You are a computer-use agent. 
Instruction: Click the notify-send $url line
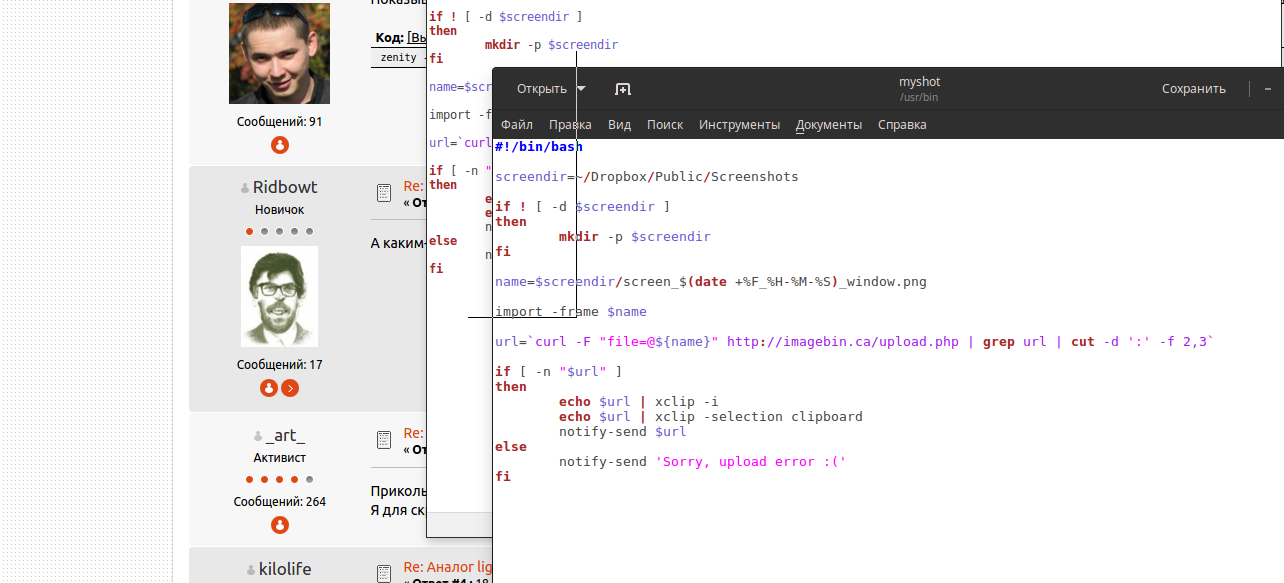(x=623, y=432)
